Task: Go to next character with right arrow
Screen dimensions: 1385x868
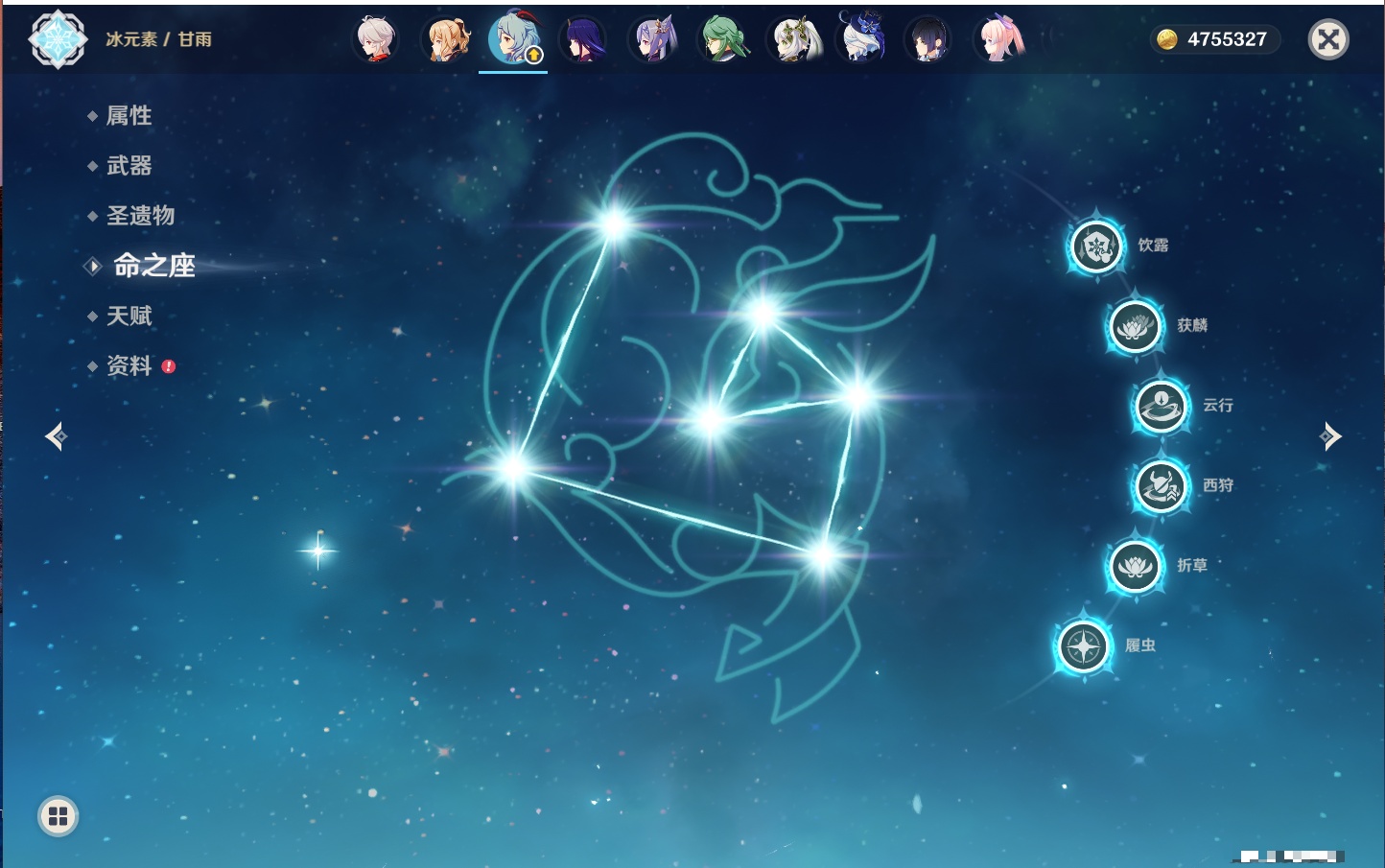Action: coord(1329,436)
